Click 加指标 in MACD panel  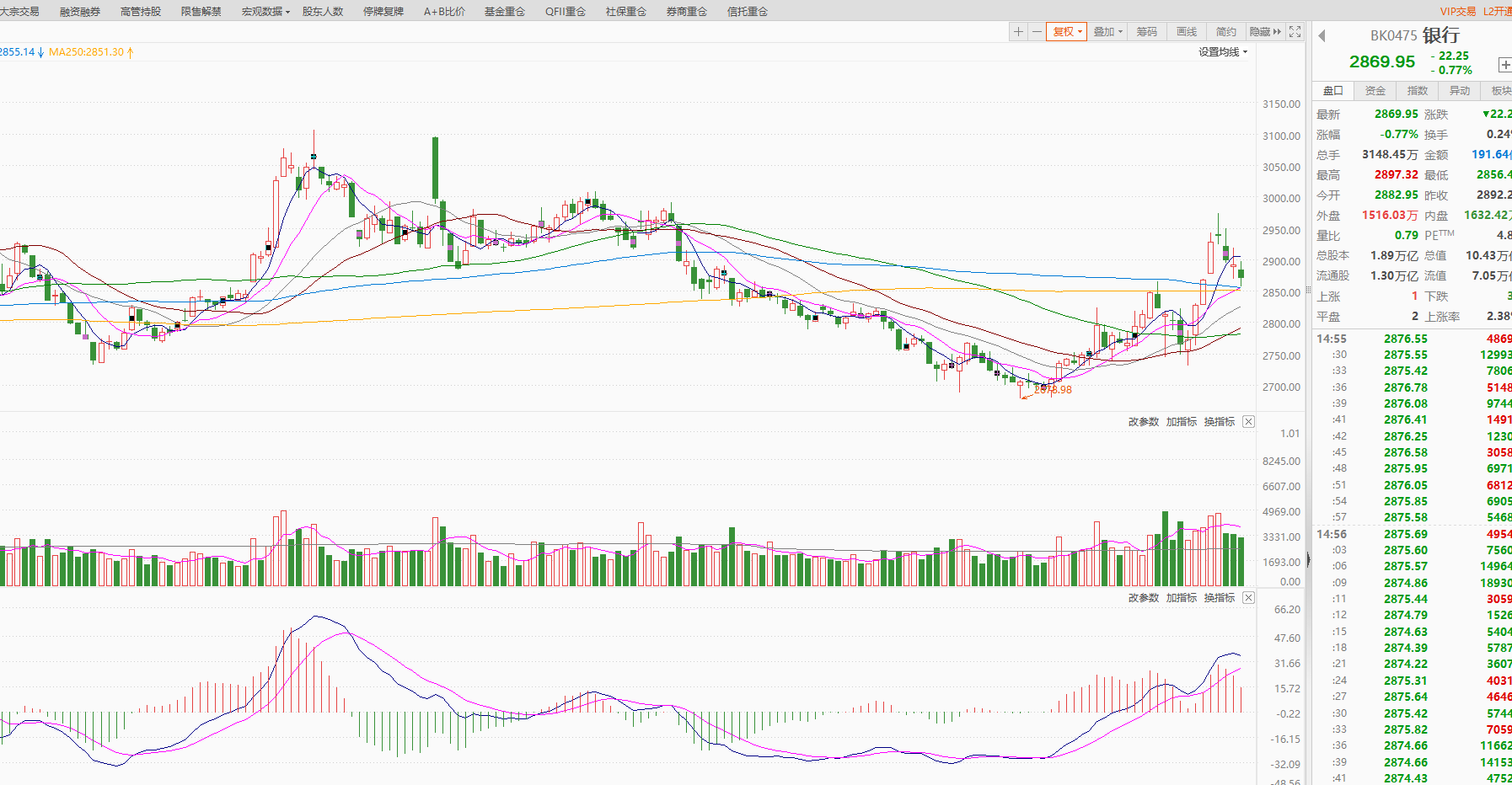[1182, 598]
